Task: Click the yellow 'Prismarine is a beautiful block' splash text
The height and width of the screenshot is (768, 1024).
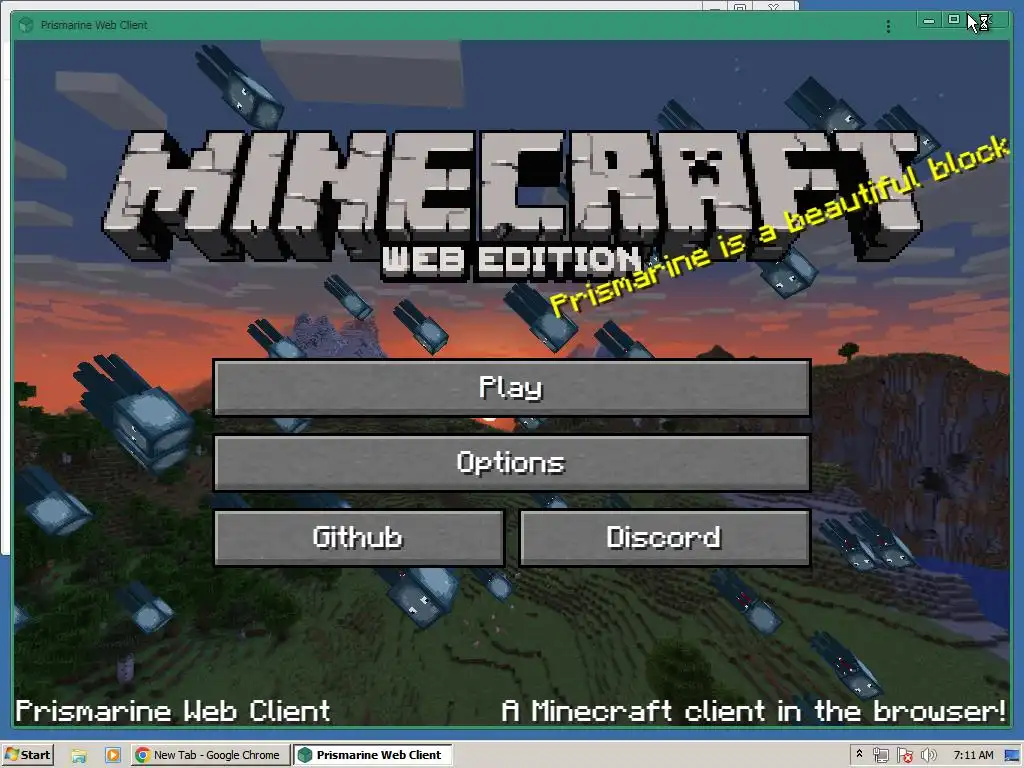Action: coord(780,225)
